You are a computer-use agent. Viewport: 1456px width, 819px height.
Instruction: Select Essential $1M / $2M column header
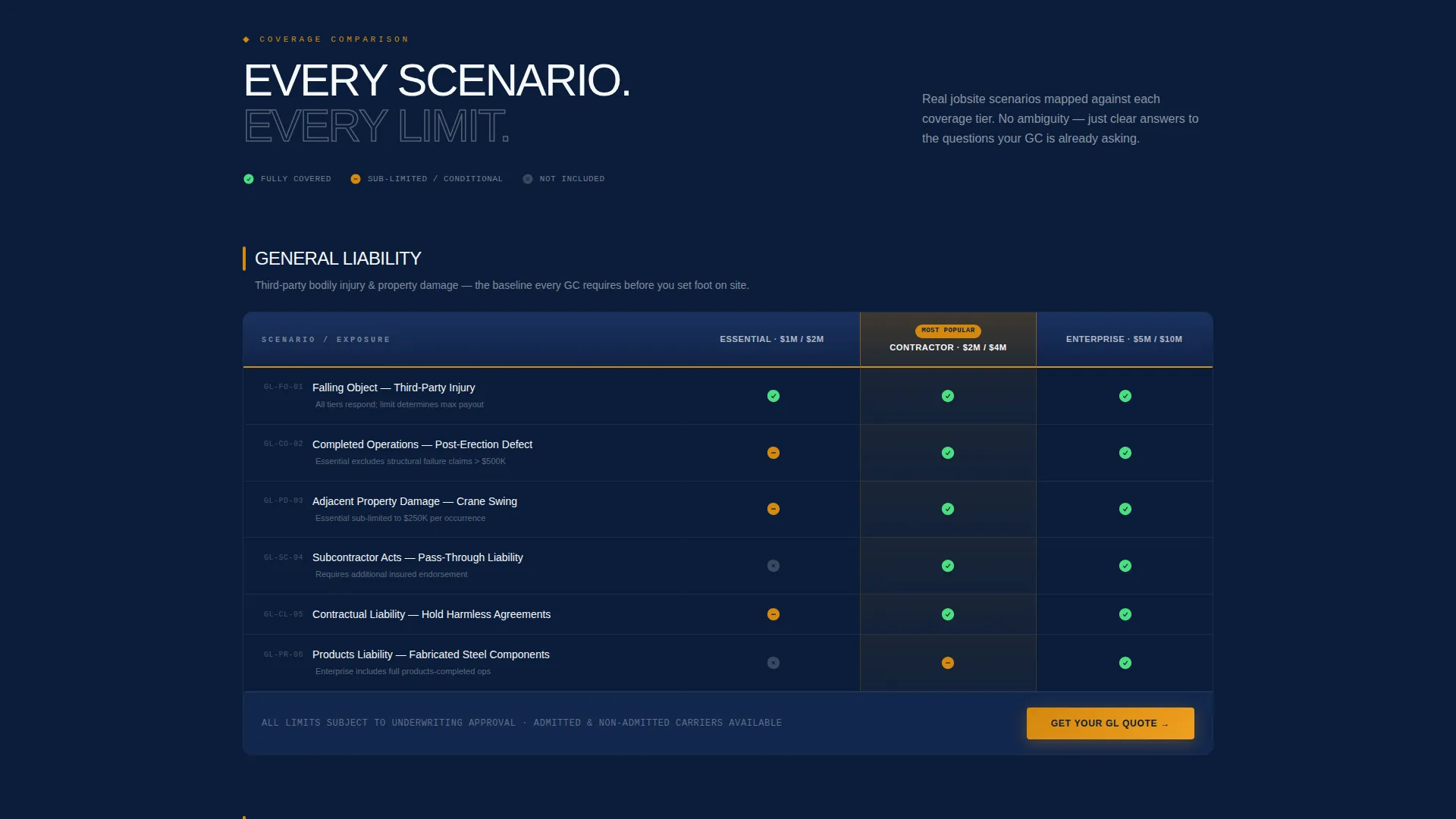[x=771, y=339]
